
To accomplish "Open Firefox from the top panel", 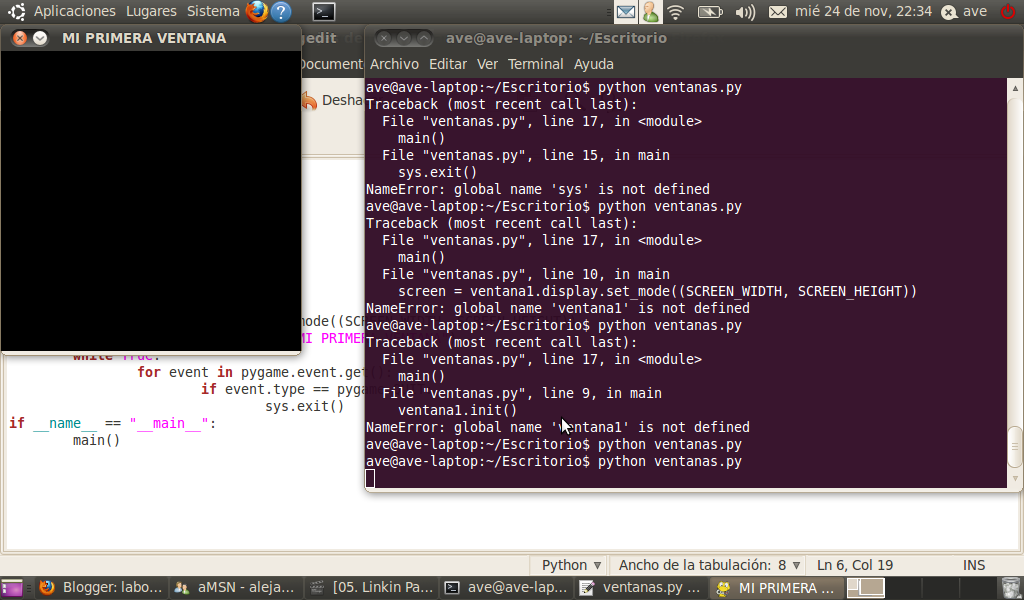I will pos(257,11).
